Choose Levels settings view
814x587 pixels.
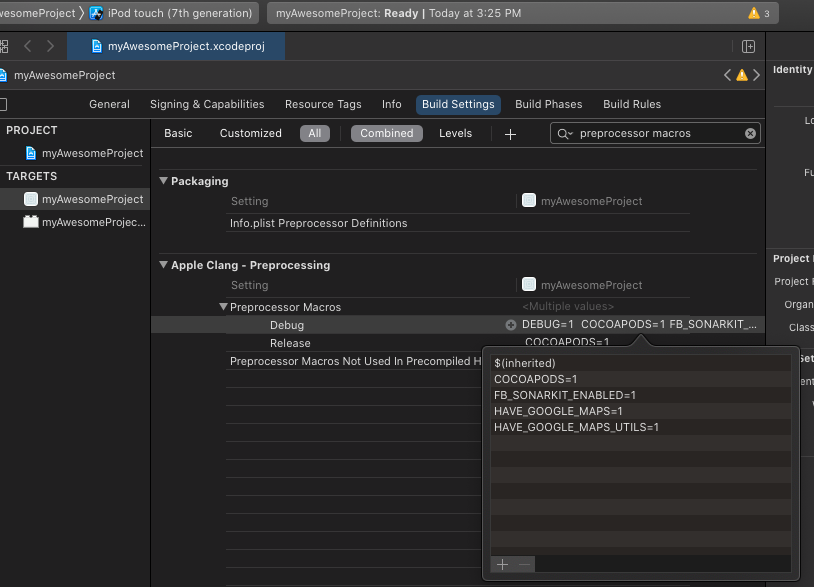pos(455,133)
